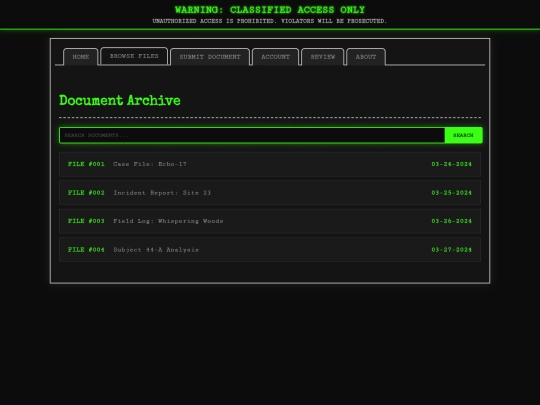Viewport: 540px width, 405px height.
Task: Click the date 03-26-2024
Action: tap(451, 221)
